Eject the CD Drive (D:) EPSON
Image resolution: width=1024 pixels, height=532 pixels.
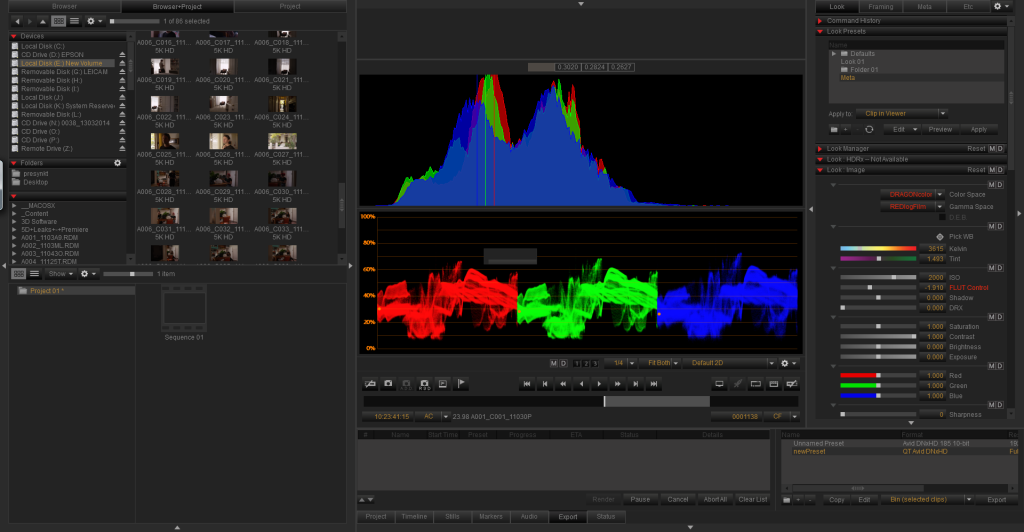click(x=122, y=55)
